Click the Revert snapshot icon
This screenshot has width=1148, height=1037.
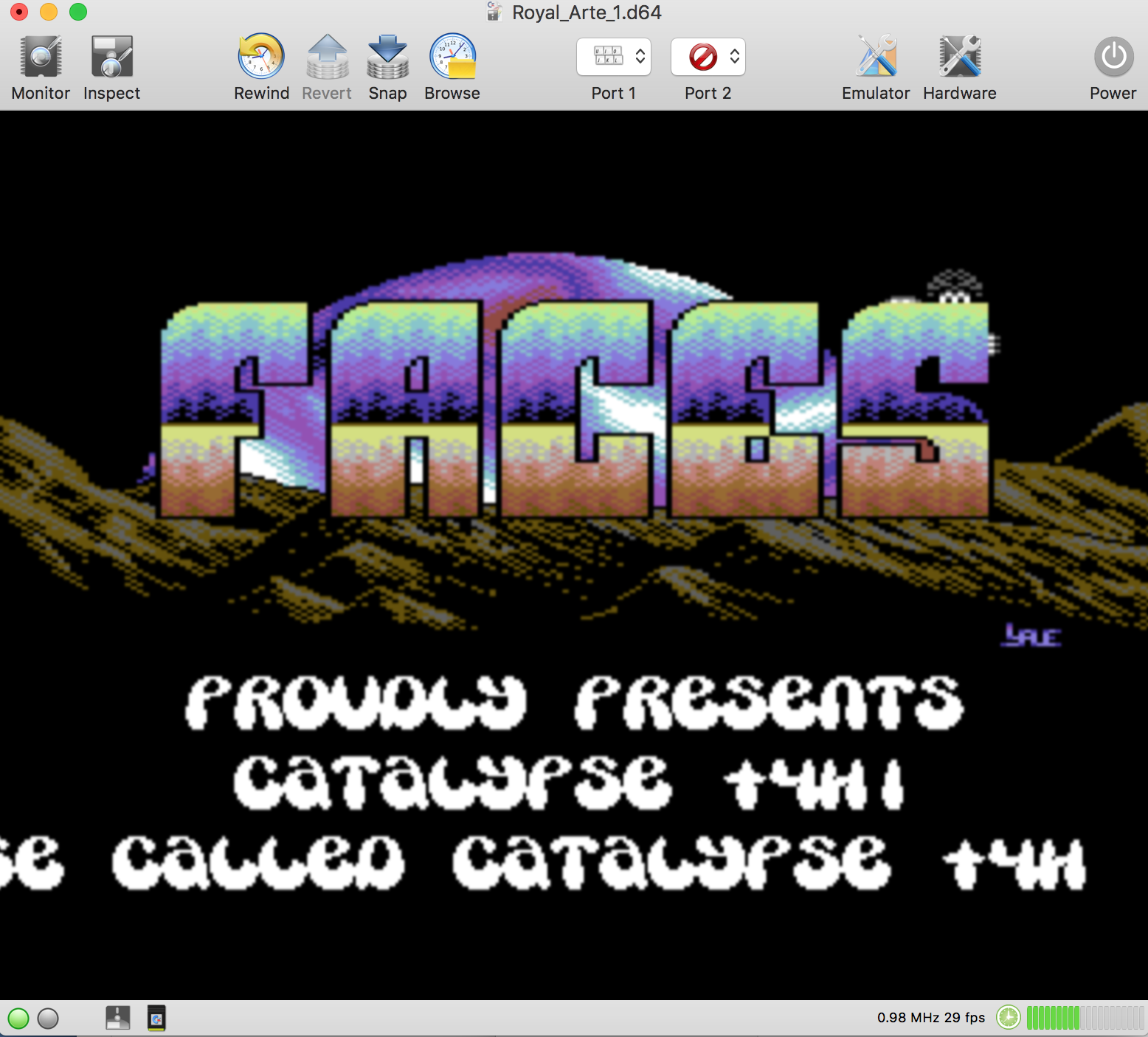[x=327, y=57]
